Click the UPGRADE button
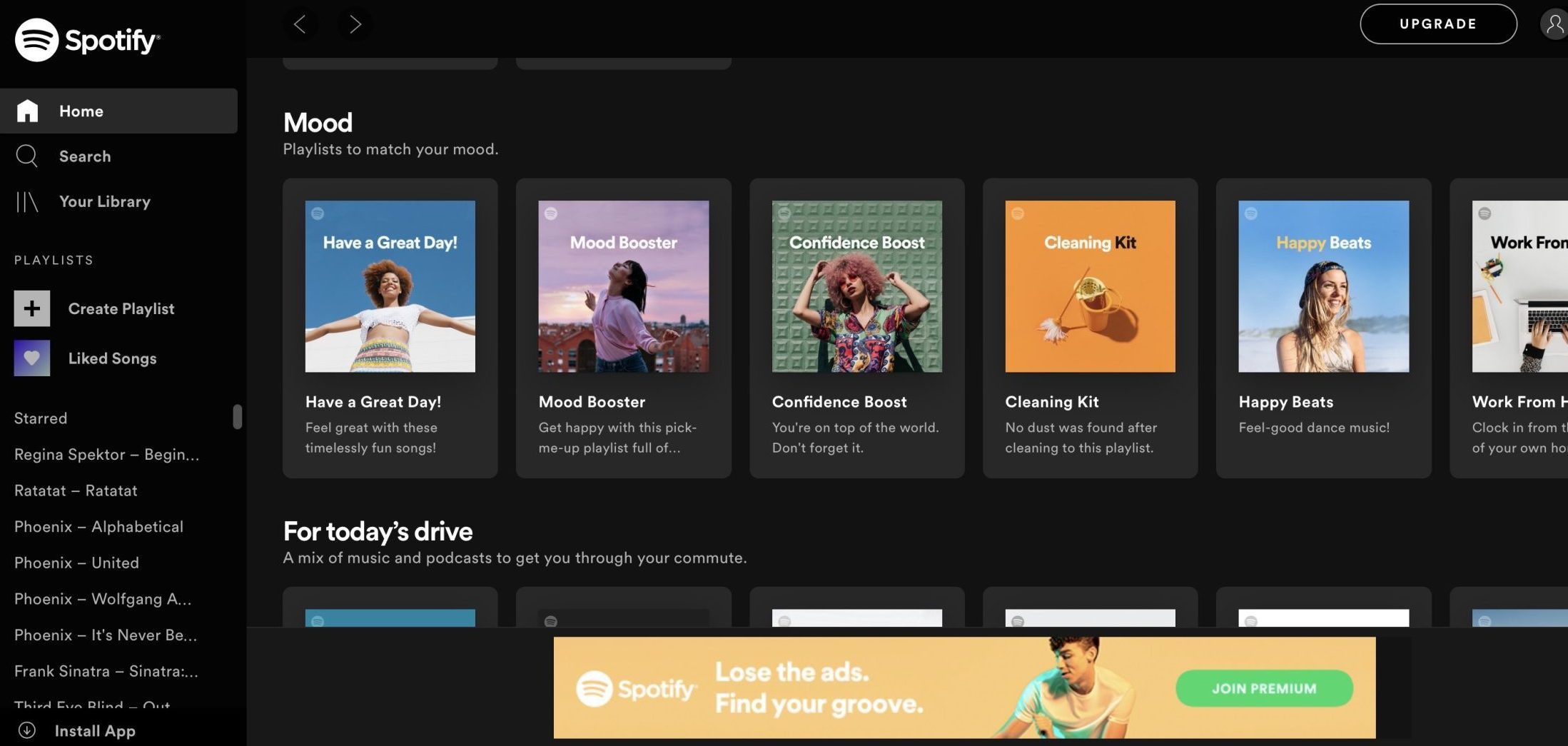This screenshot has height=746, width=1568. click(1438, 24)
